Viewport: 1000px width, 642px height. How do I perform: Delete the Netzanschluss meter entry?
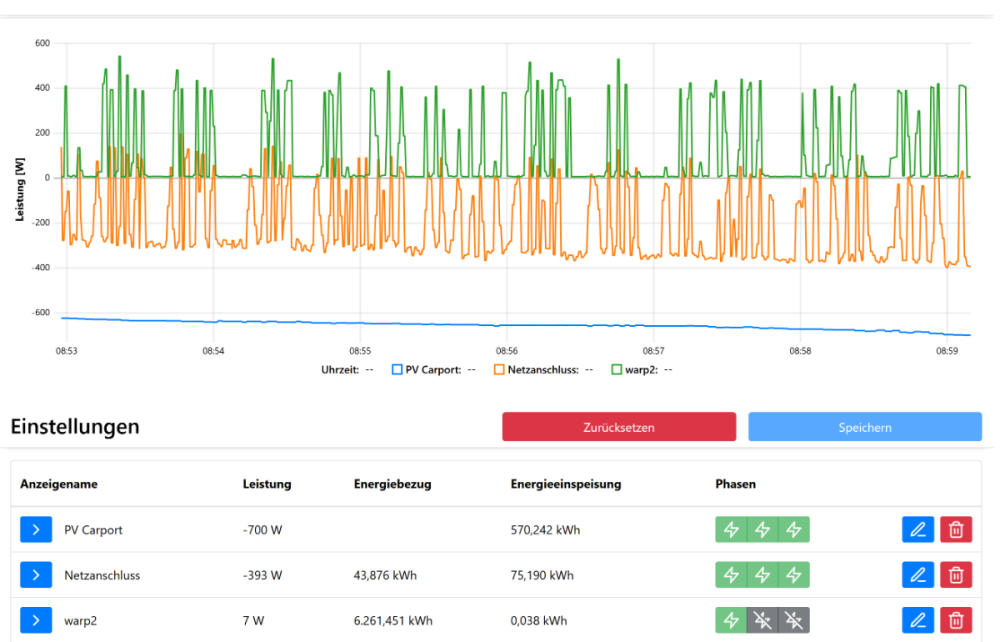point(956,575)
